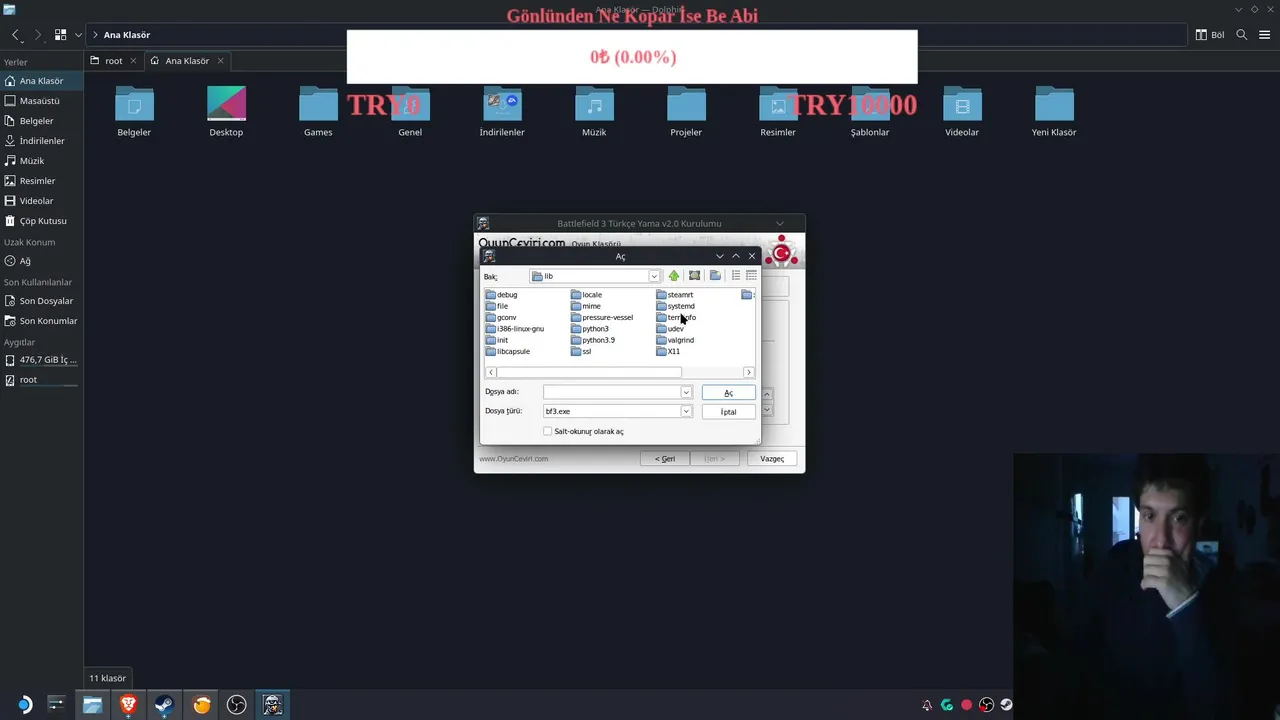Select the systemd folder
Screen dimensions: 1280x720
pyautogui.click(x=676, y=306)
